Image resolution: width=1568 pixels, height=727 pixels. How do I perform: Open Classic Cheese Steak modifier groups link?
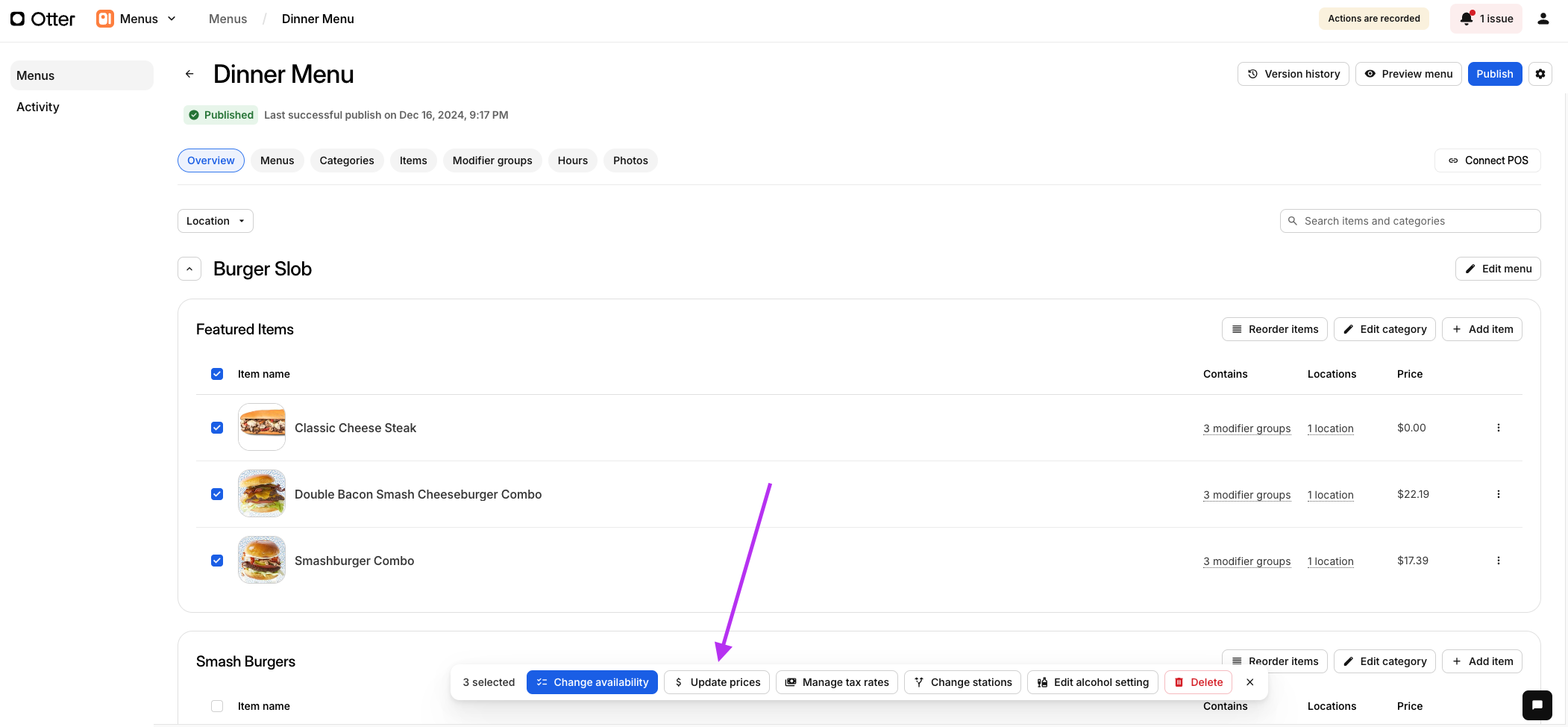[1246, 428]
